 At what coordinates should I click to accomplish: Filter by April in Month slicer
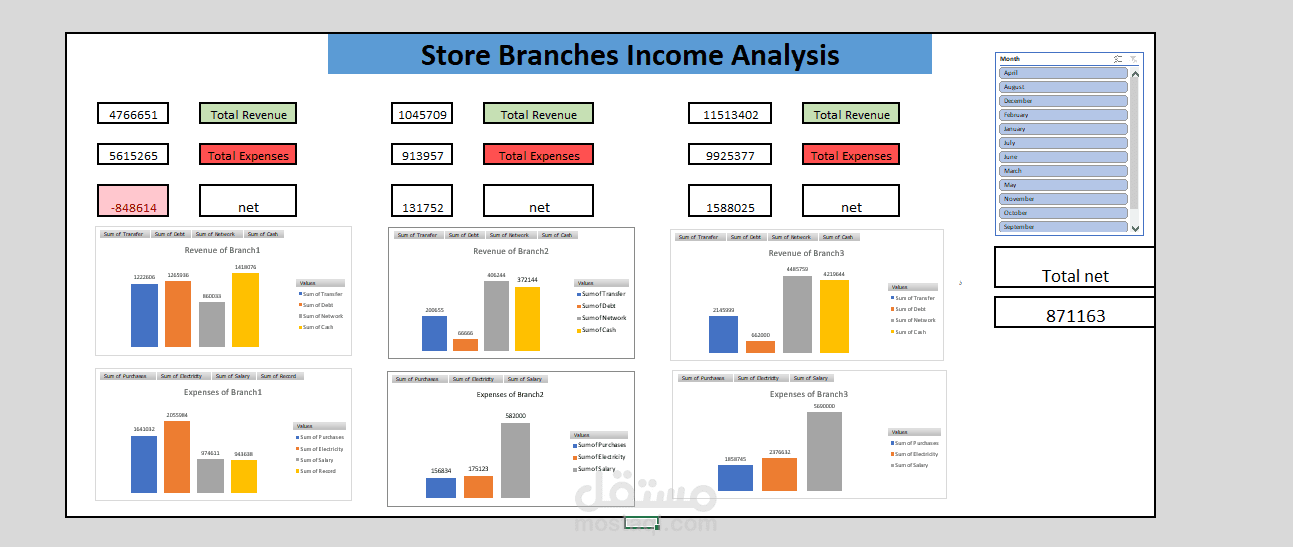[1063, 73]
